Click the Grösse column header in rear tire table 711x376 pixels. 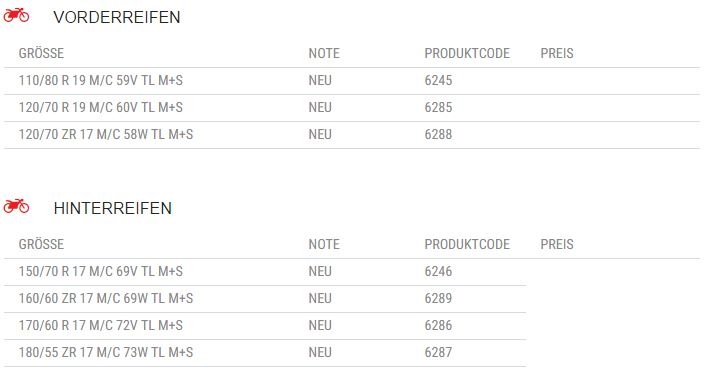click(41, 244)
